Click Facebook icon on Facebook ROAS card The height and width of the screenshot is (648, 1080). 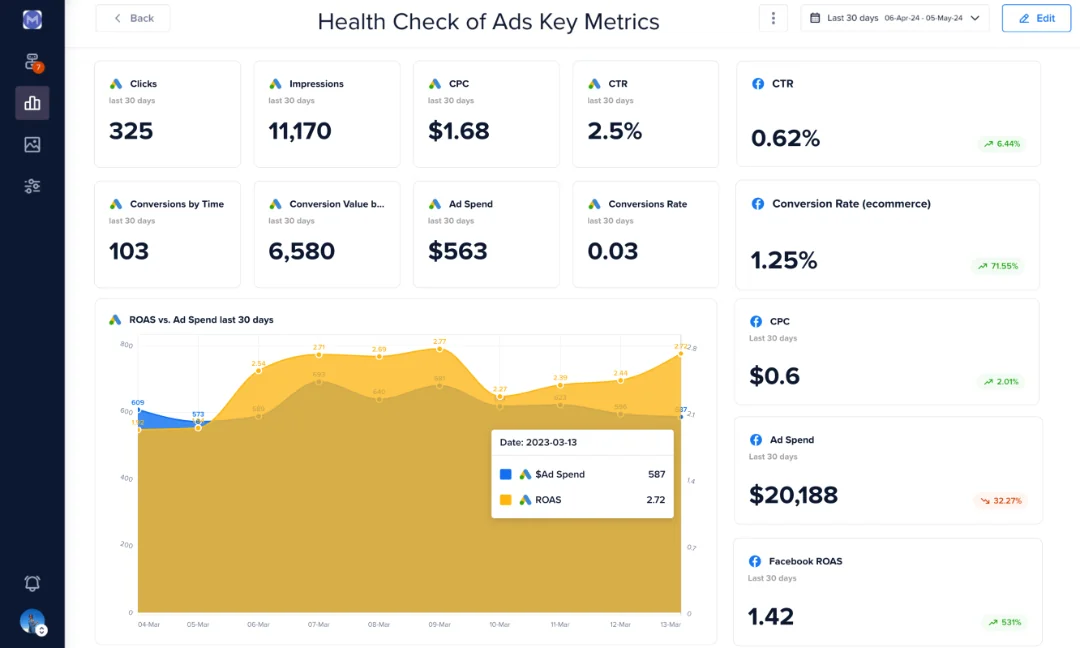[x=755, y=561]
